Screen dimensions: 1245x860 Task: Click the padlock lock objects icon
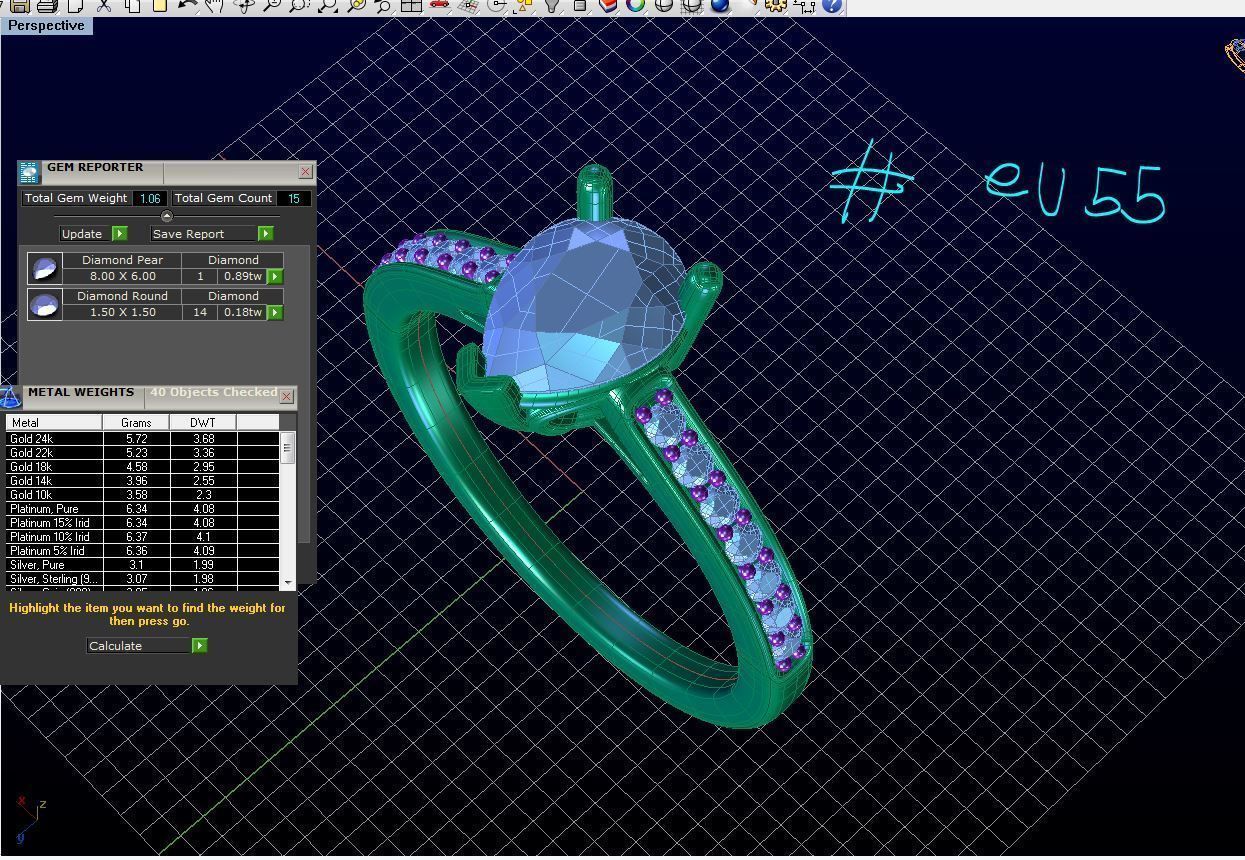tap(581, 5)
